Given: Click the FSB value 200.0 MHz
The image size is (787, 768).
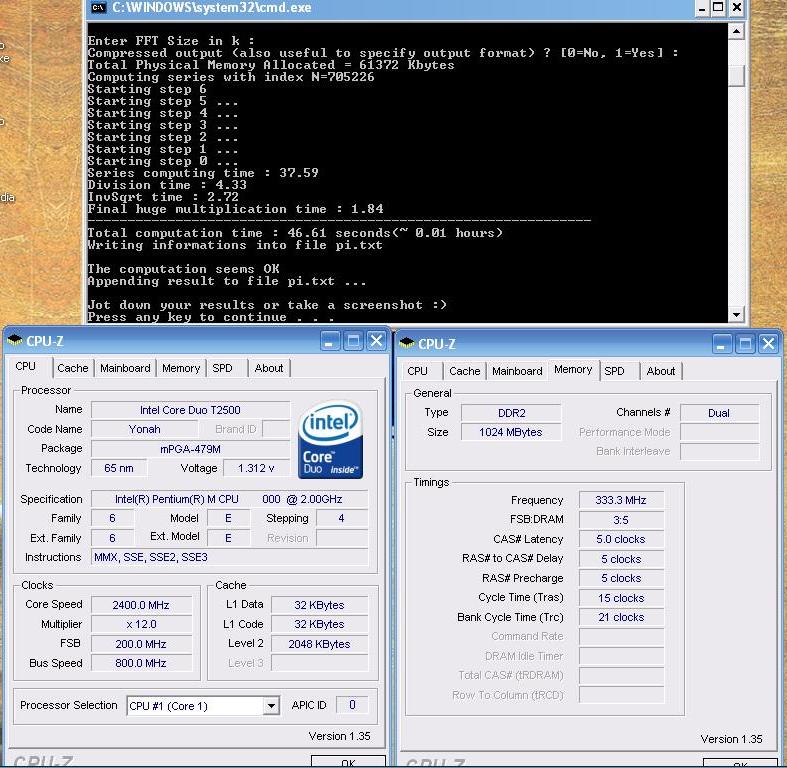Looking at the screenshot, I should (141, 644).
